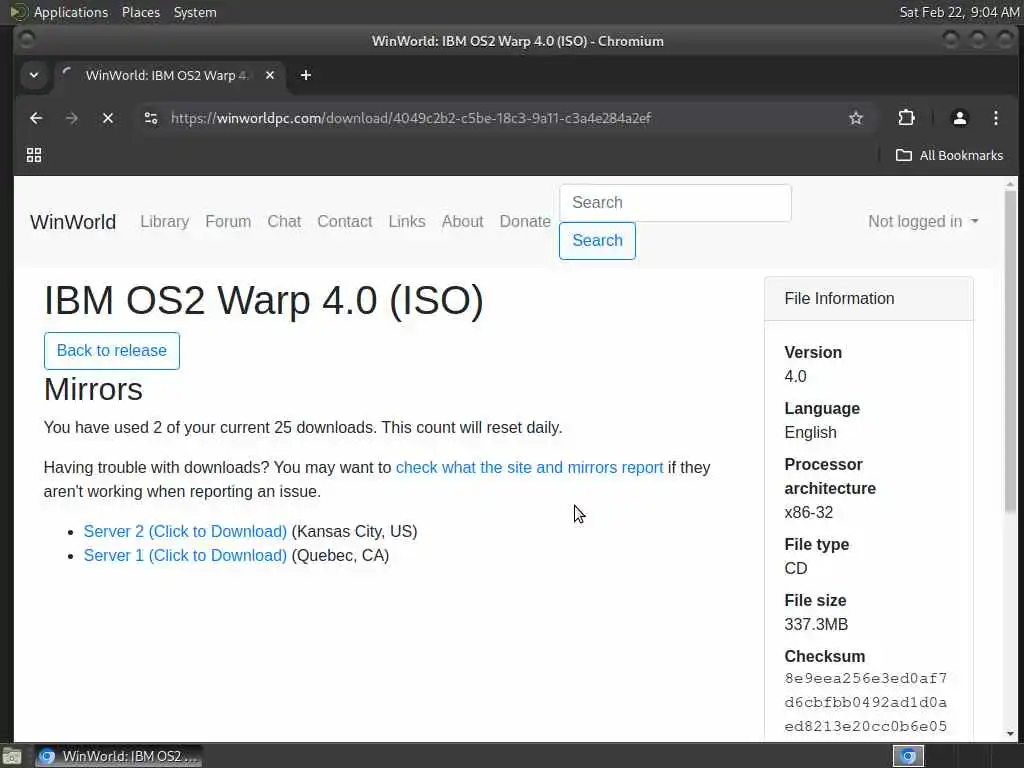Open the Forum nav link

tap(228, 221)
